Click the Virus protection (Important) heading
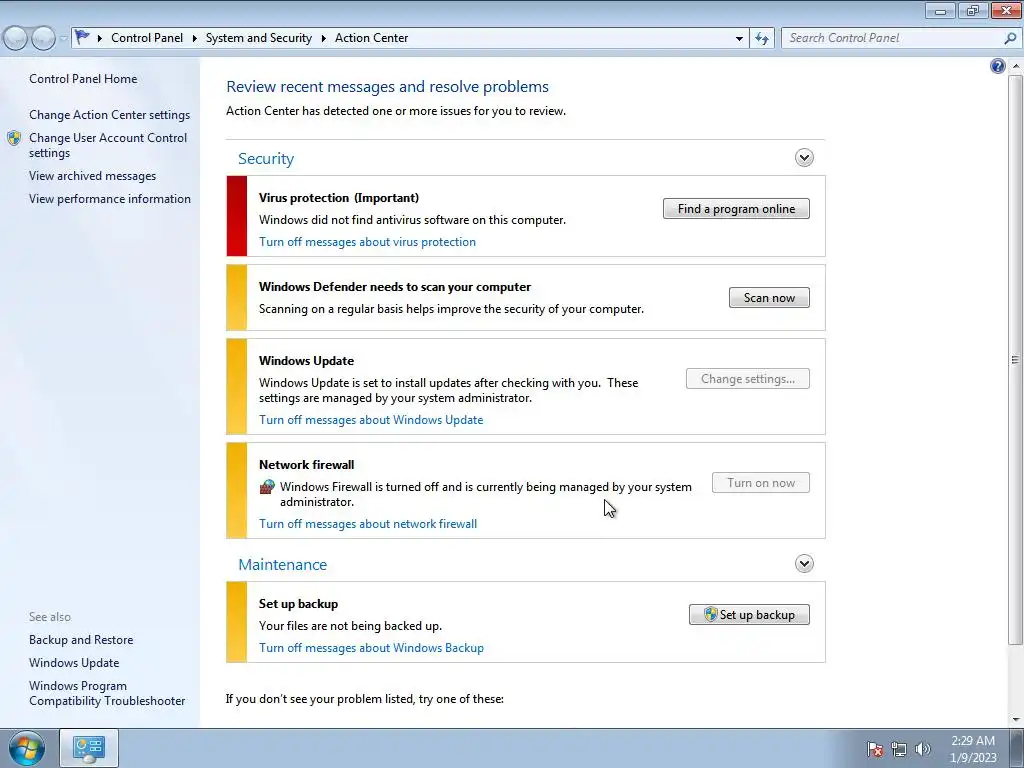 pyautogui.click(x=339, y=198)
